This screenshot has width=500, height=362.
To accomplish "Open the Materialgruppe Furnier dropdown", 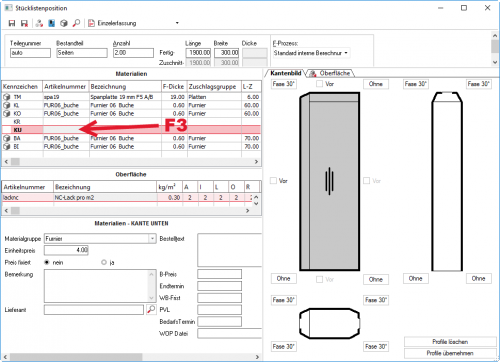I will pyautogui.click(x=152, y=239).
